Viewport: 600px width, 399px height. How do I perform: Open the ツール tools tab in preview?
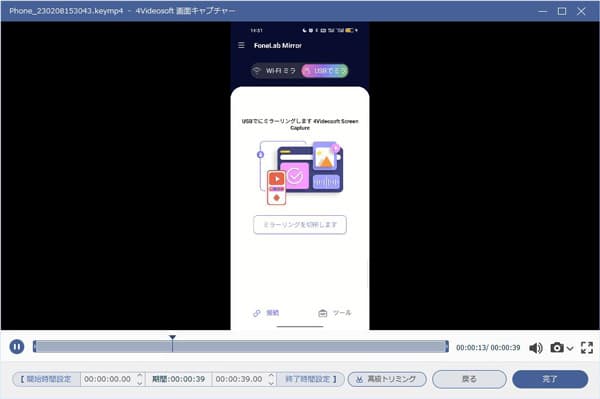click(334, 313)
